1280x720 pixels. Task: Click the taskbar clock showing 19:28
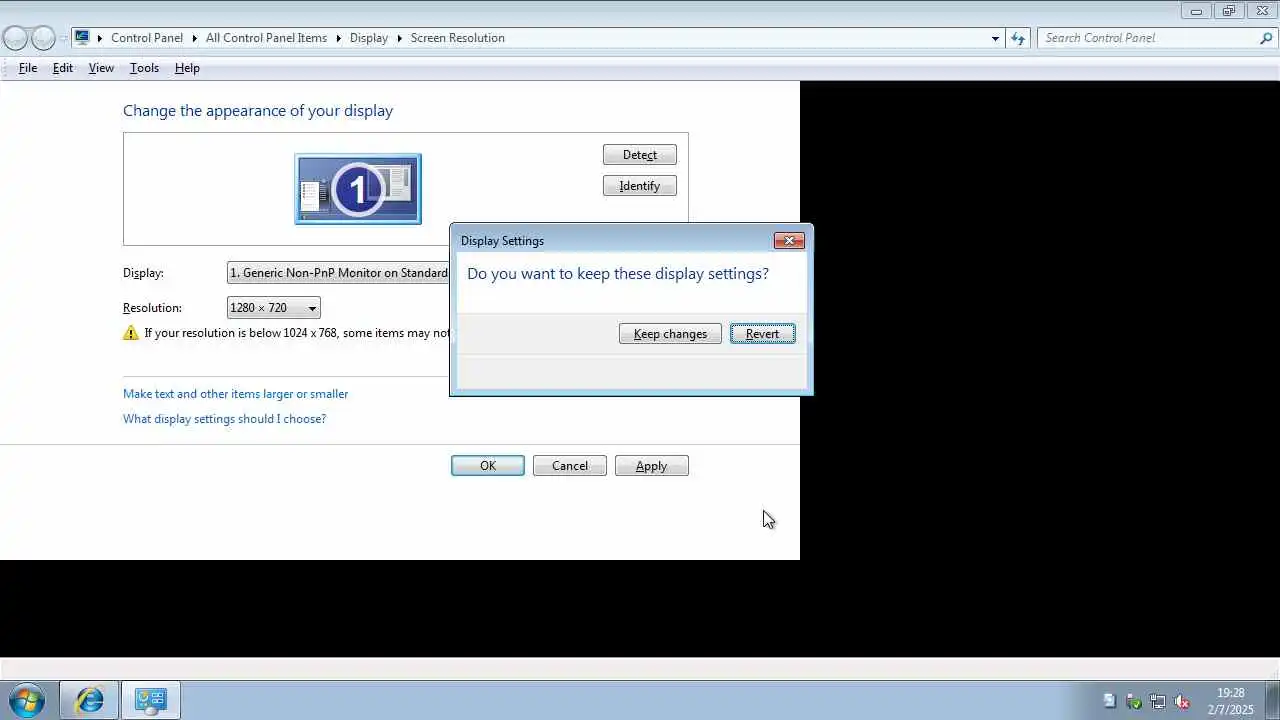click(x=1230, y=701)
